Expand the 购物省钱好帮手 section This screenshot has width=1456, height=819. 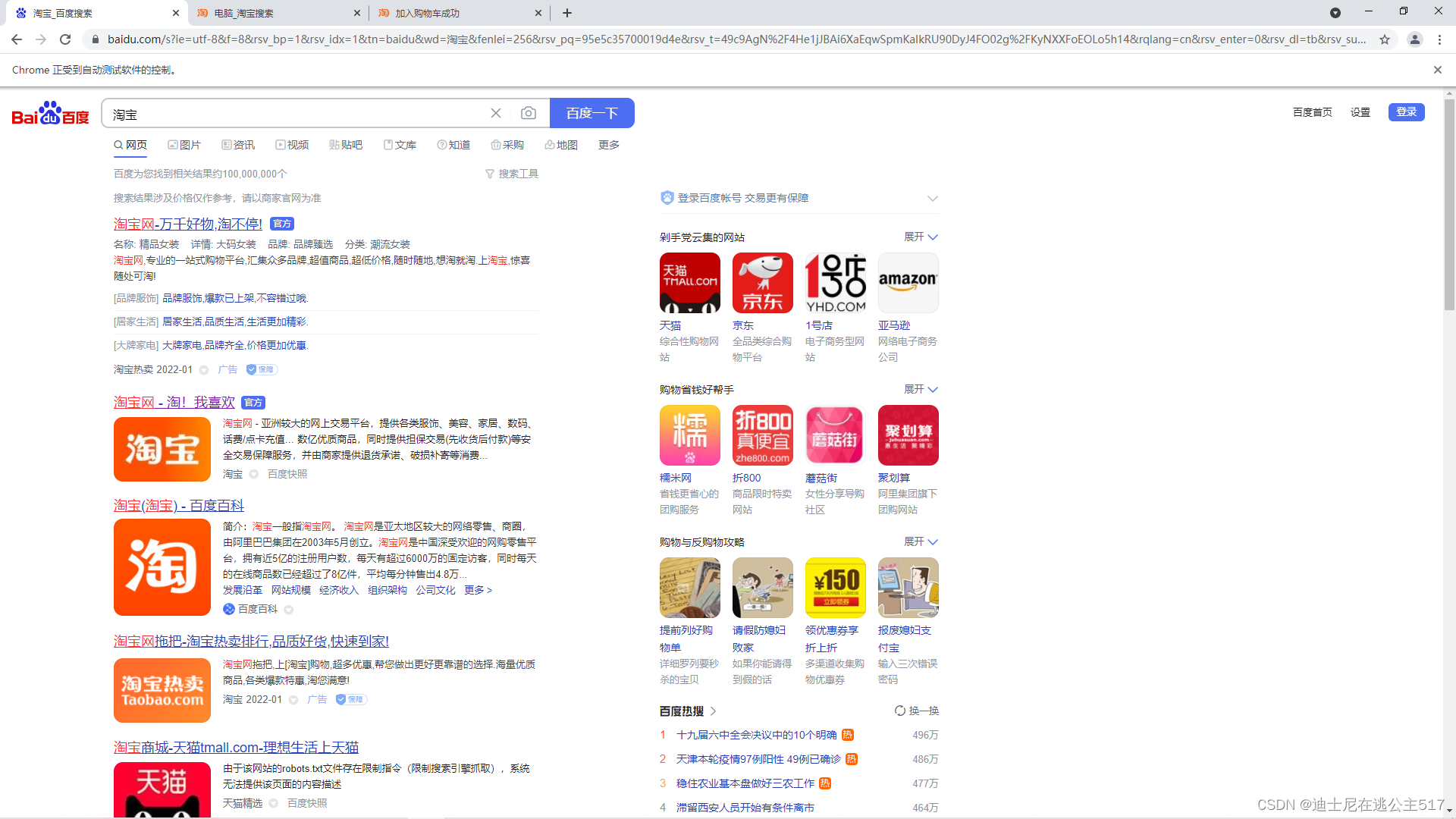(x=921, y=389)
